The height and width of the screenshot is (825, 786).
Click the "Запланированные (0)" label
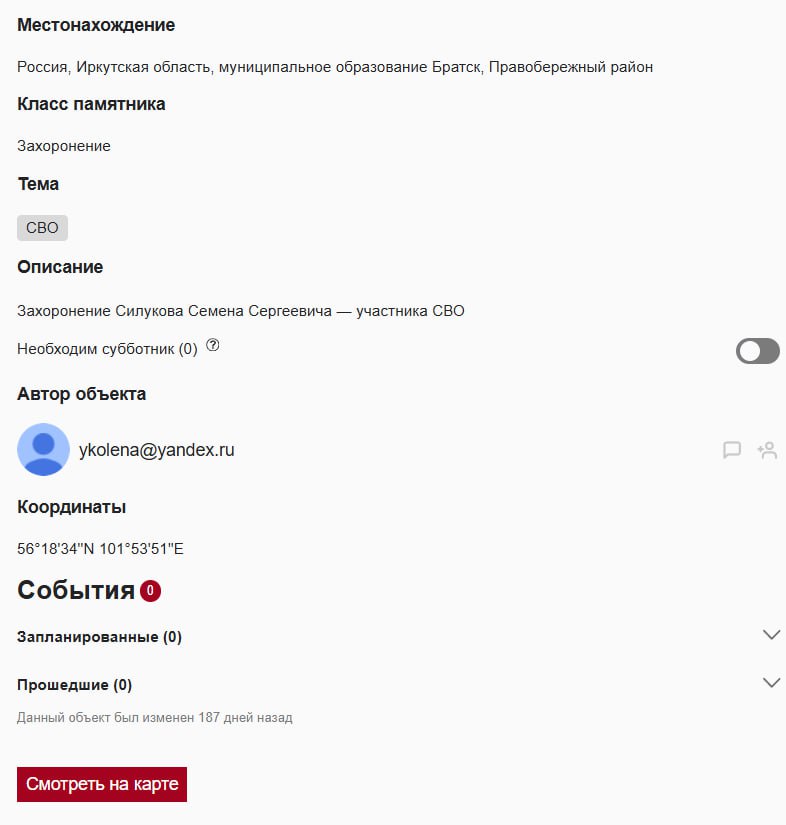pyautogui.click(x=99, y=637)
